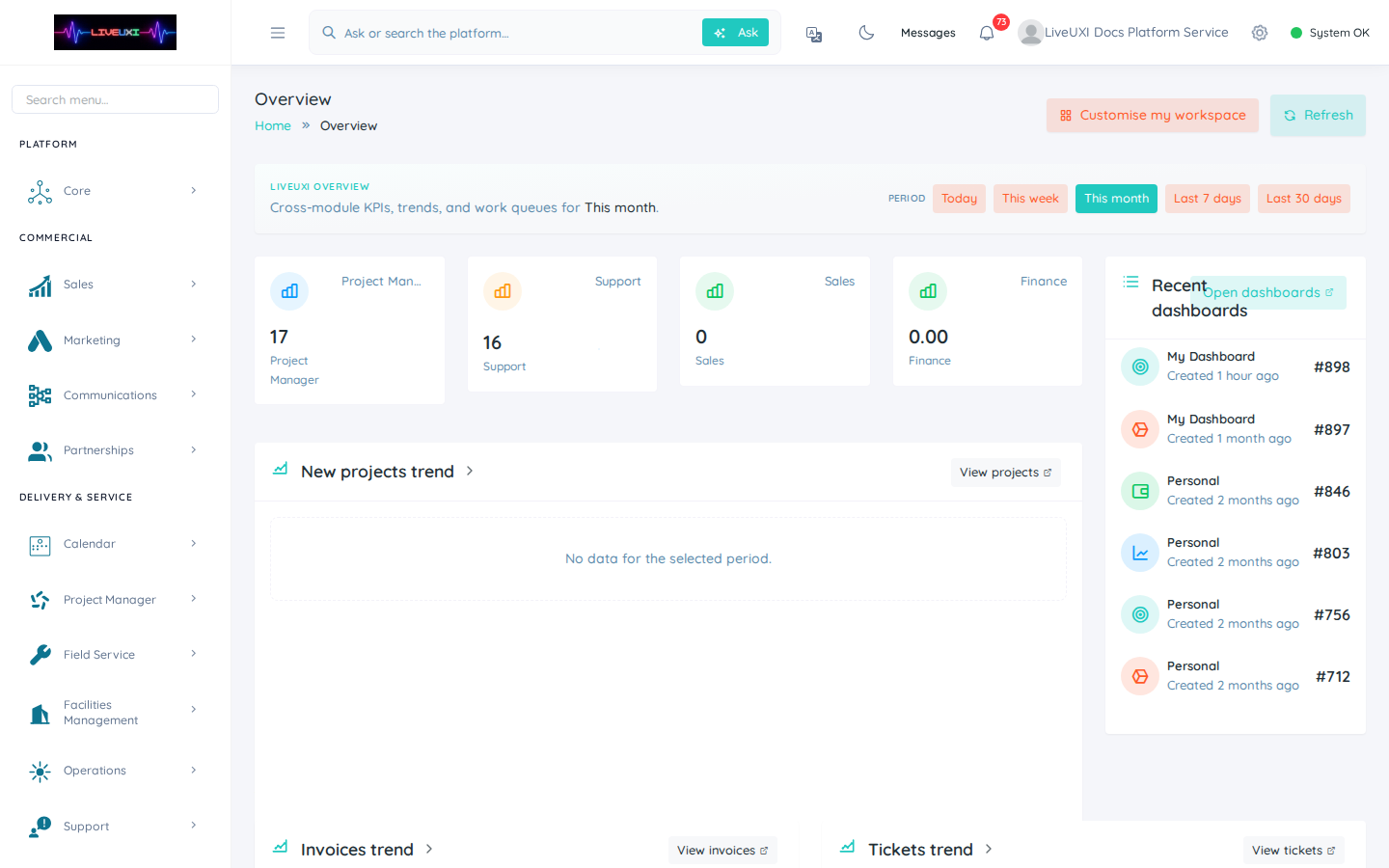Select the Last 7 days period
Image resolution: width=1389 pixels, height=868 pixels.
coord(1208,199)
